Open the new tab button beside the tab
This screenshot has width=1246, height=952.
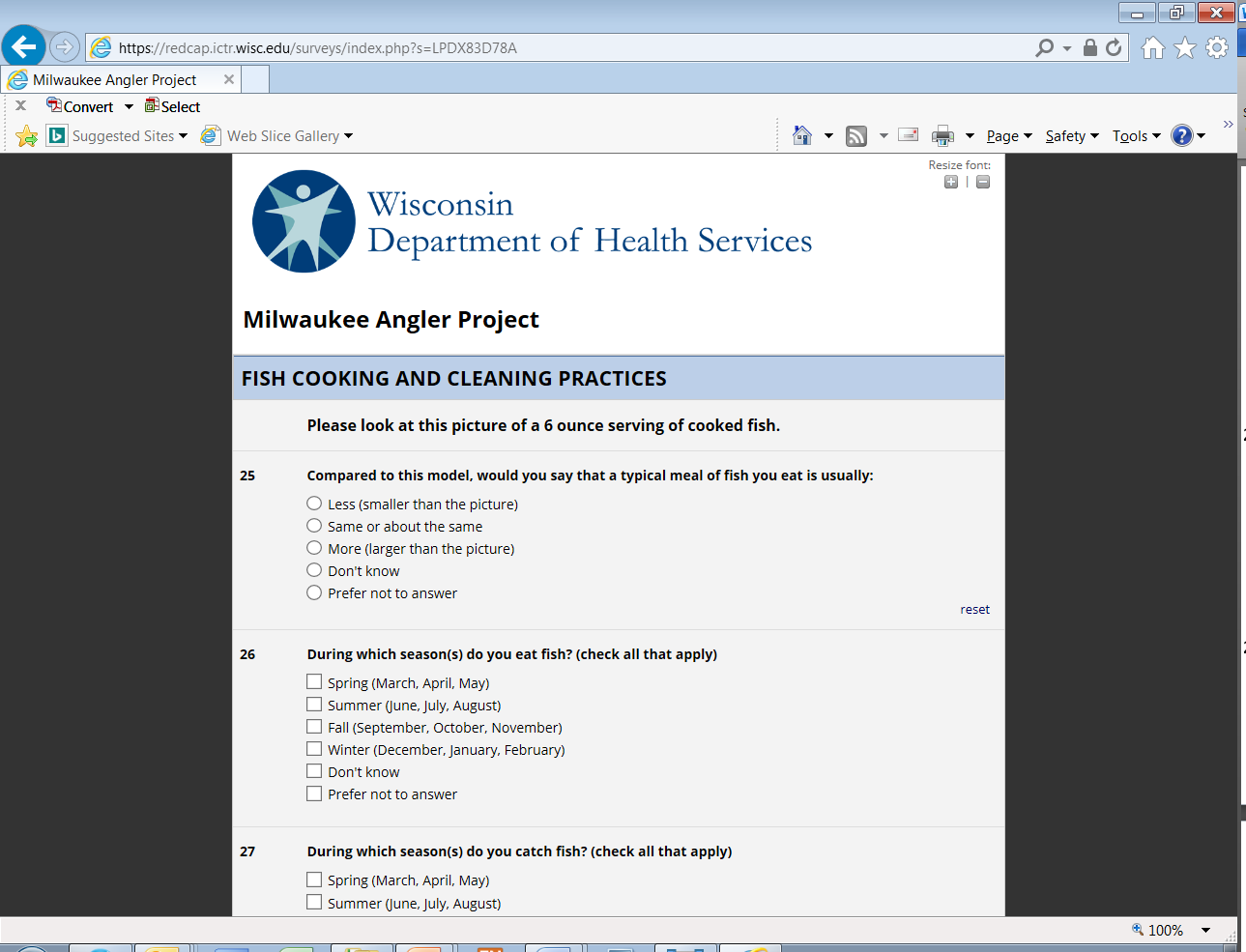[x=255, y=80]
